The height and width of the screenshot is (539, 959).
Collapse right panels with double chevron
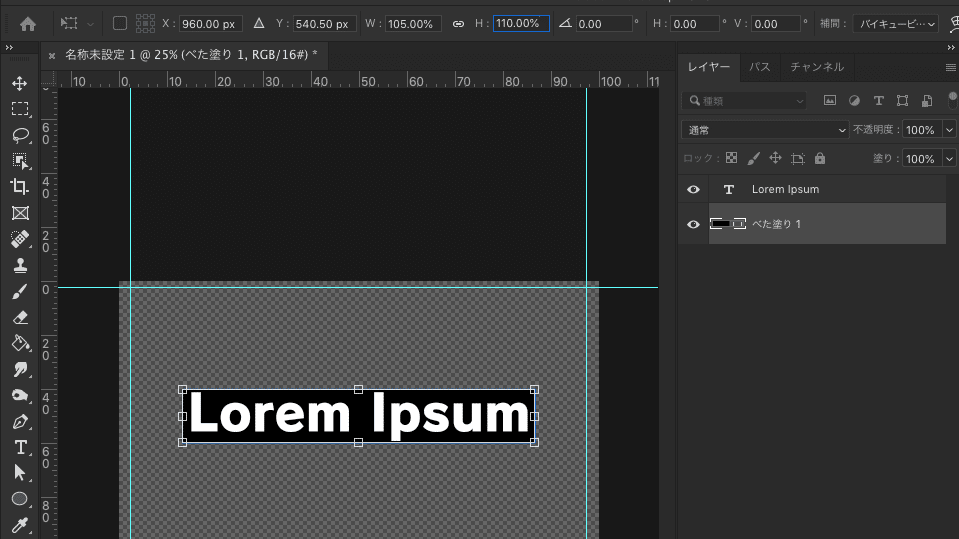coord(951,47)
